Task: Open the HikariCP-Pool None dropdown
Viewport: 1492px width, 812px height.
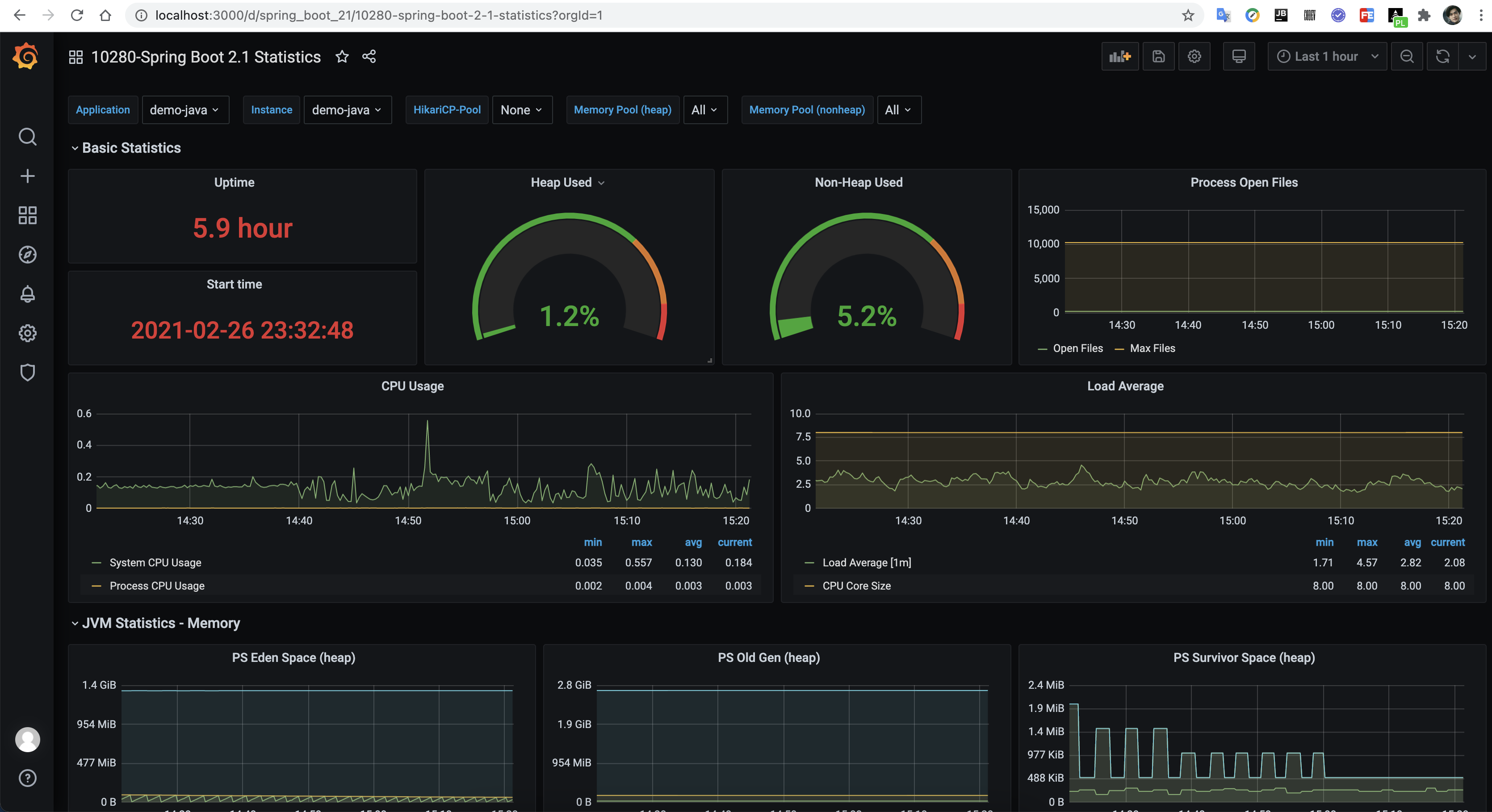Action: tap(521, 110)
